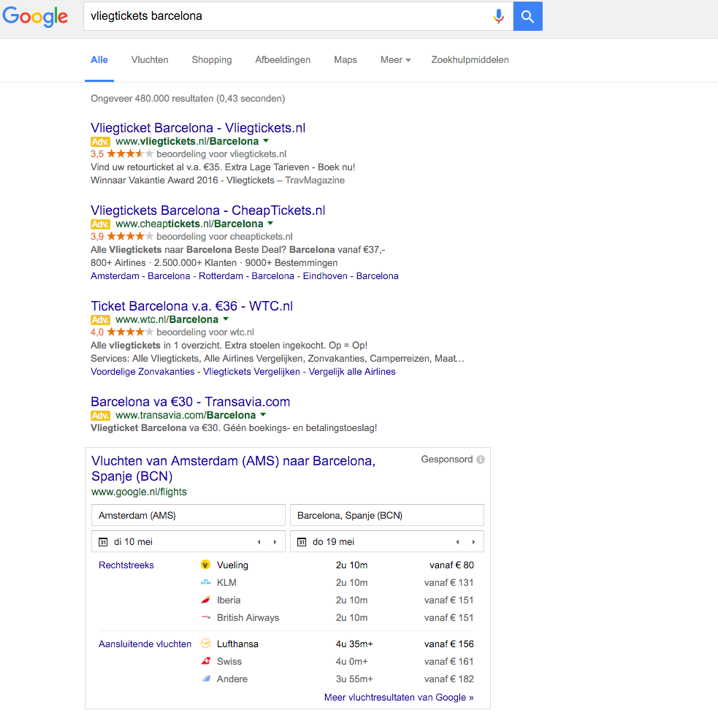Image resolution: width=718 pixels, height=716 pixels.
Task: Click Vergelijk alle Airlines sitelink
Action: pyautogui.click(x=352, y=372)
